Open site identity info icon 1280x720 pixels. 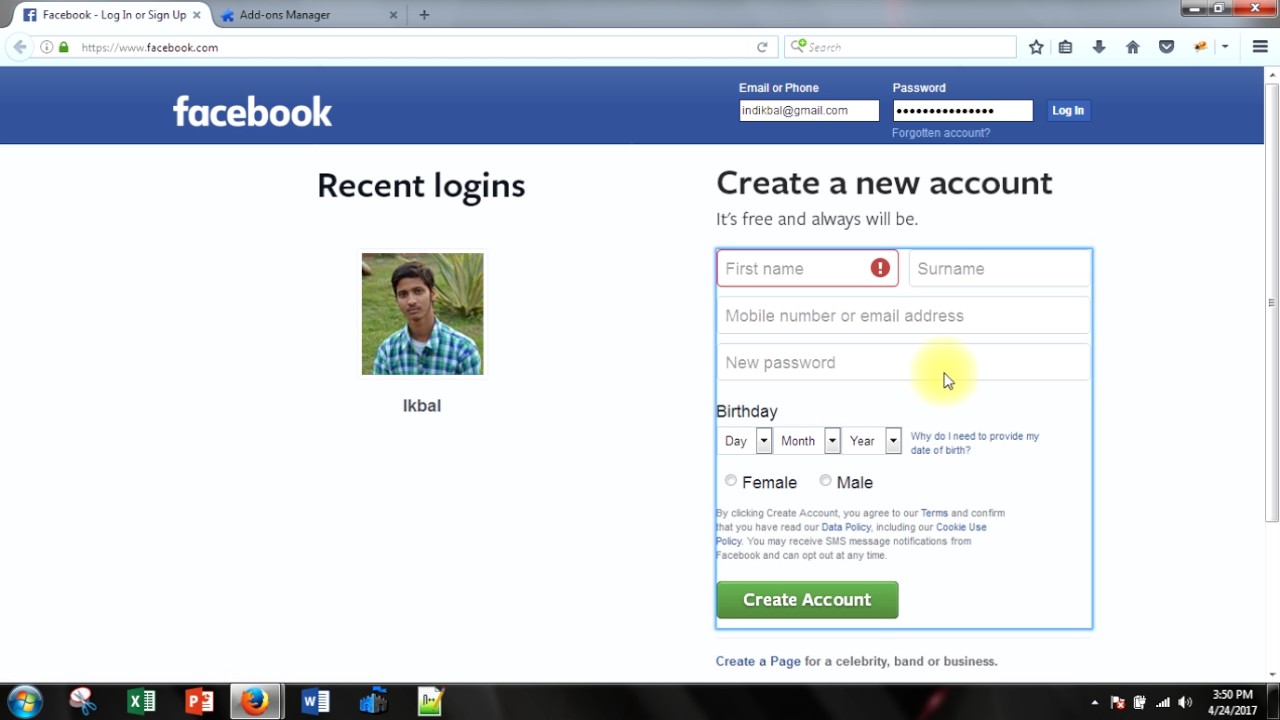(46, 47)
